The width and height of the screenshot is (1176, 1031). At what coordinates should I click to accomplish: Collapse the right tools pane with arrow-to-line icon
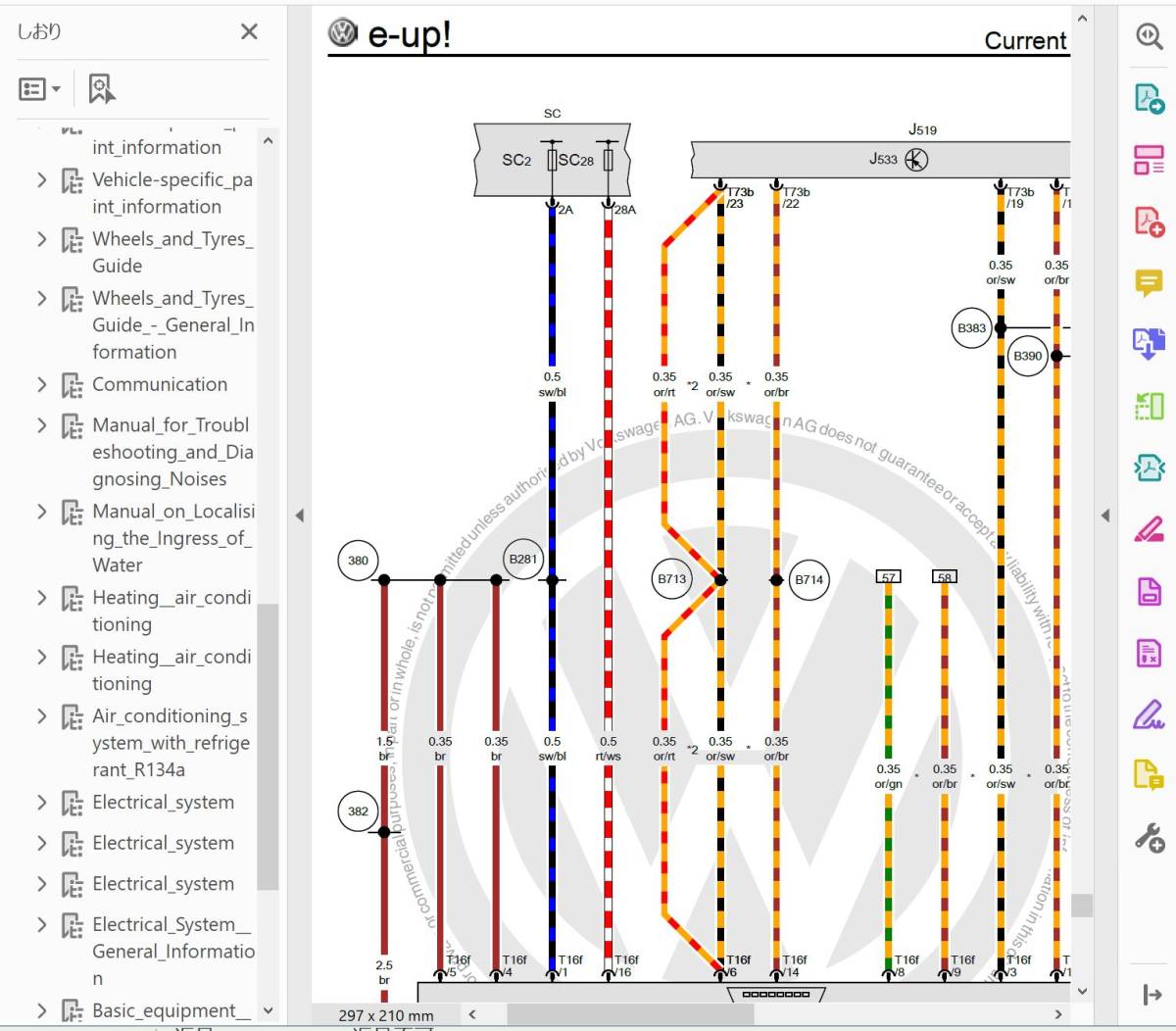click(x=1152, y=996)
